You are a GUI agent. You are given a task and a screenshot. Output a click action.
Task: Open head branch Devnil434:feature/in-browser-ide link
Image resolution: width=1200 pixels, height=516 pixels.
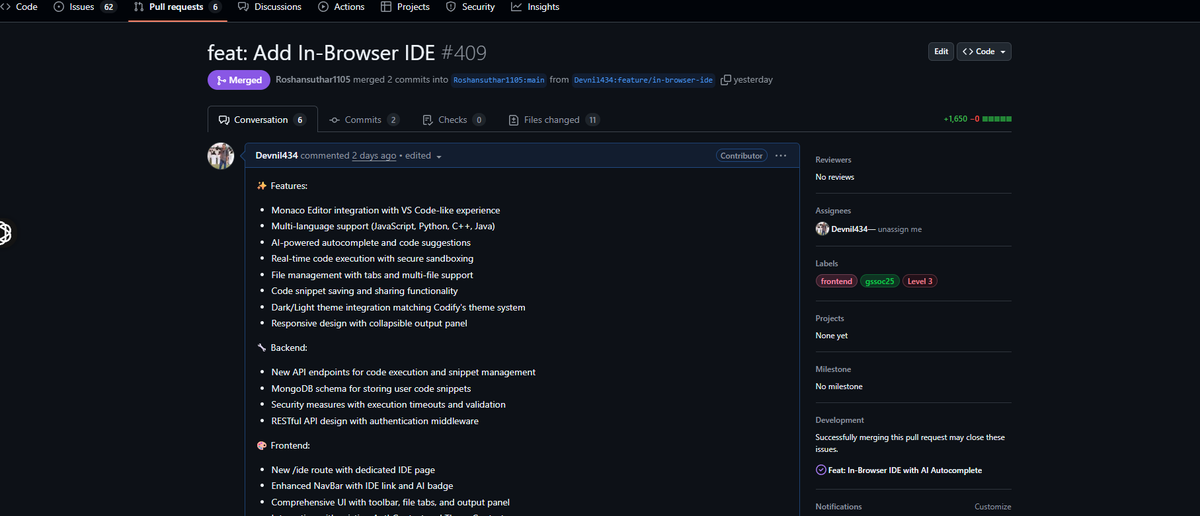pyautogui.click(x=644, y=80)
